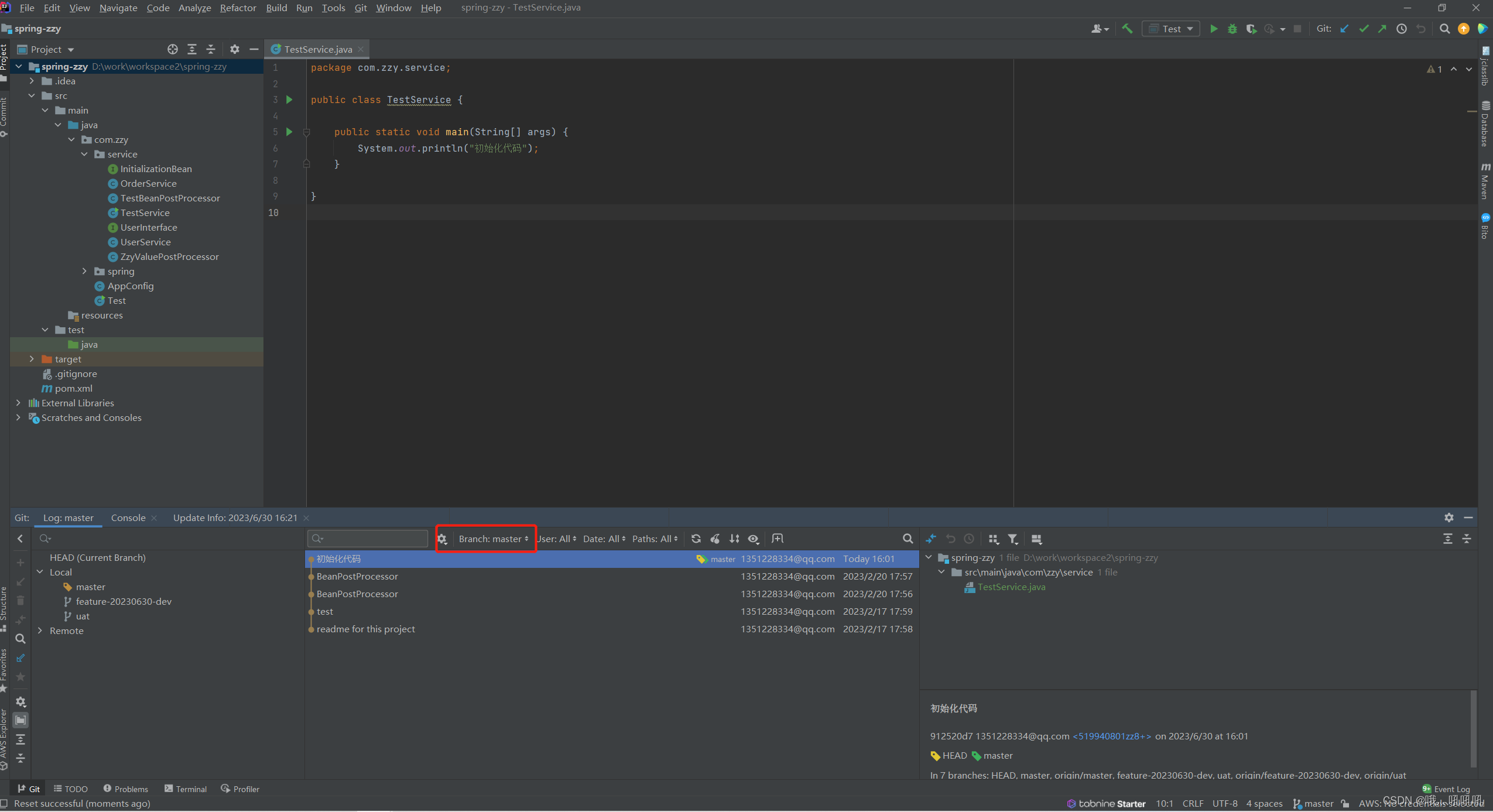Collapse all in commit changes tree

point(1467,539)
